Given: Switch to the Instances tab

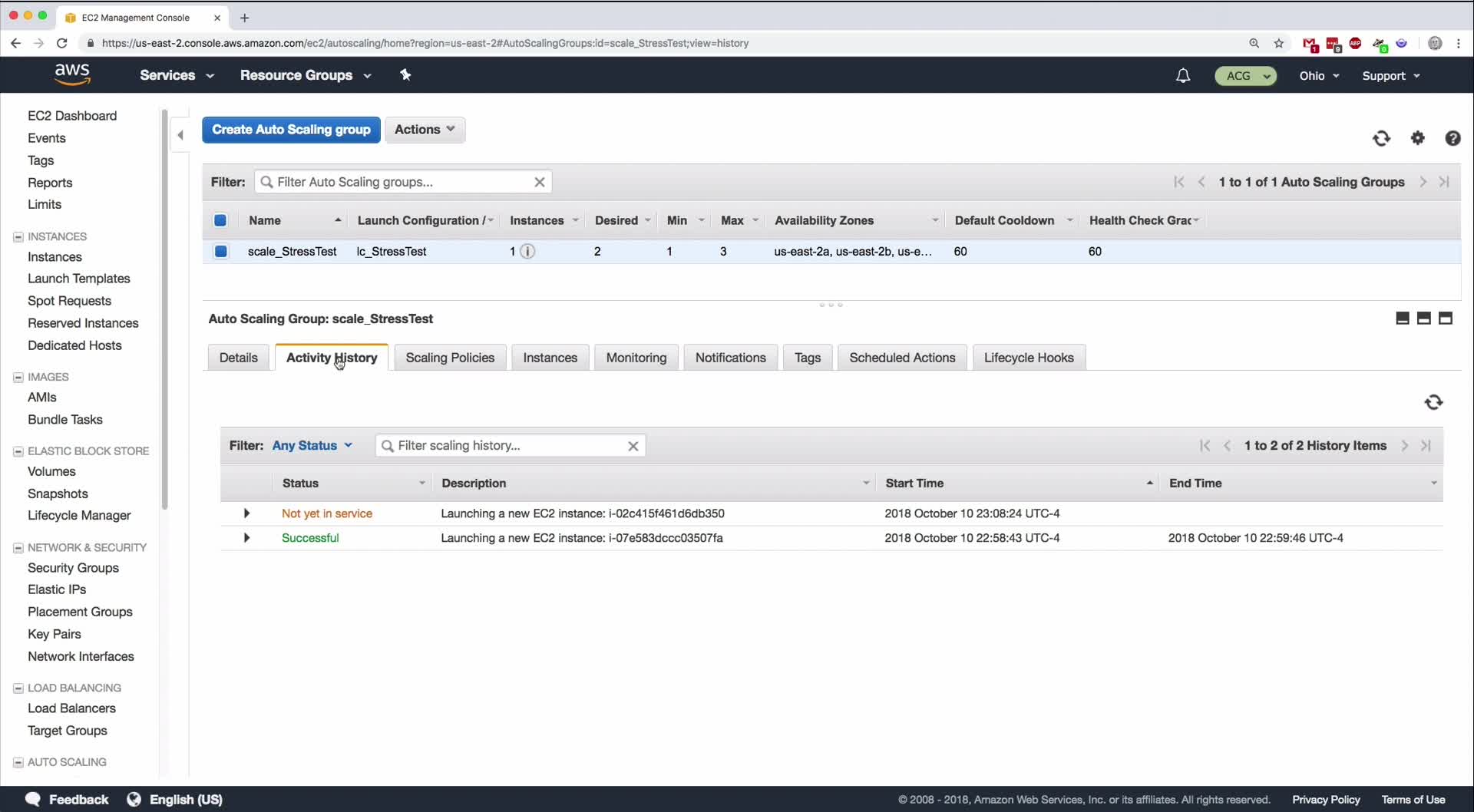Looking at the screenshot, I should pyautogui.click(x=550, y=358).
